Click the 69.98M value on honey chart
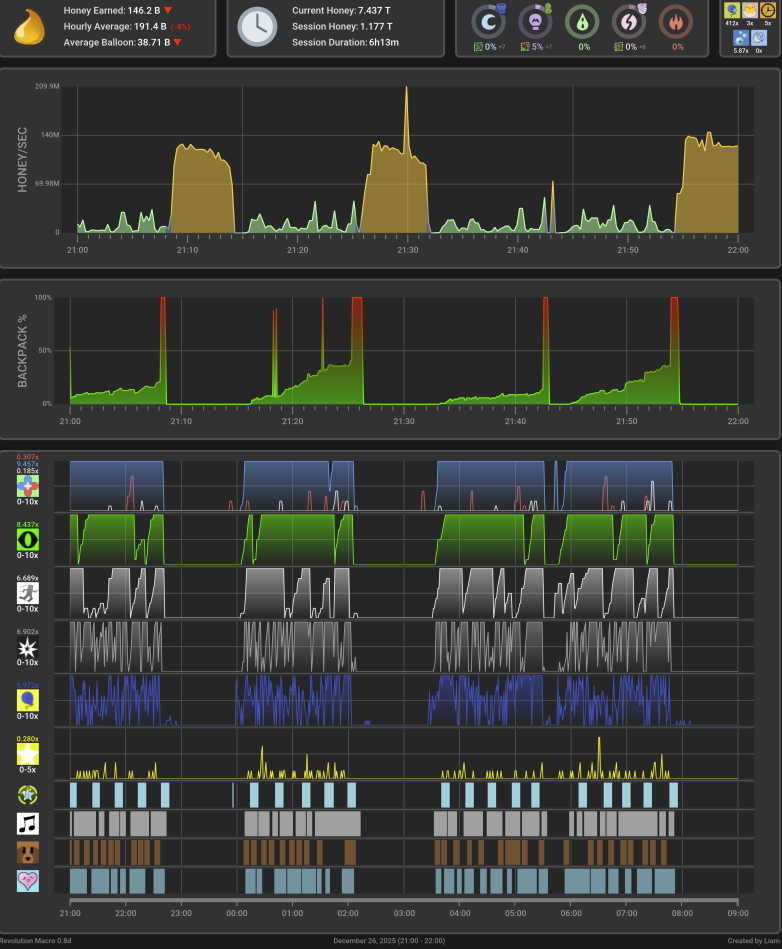Screen dimensions: 782x949 [47, 183]
